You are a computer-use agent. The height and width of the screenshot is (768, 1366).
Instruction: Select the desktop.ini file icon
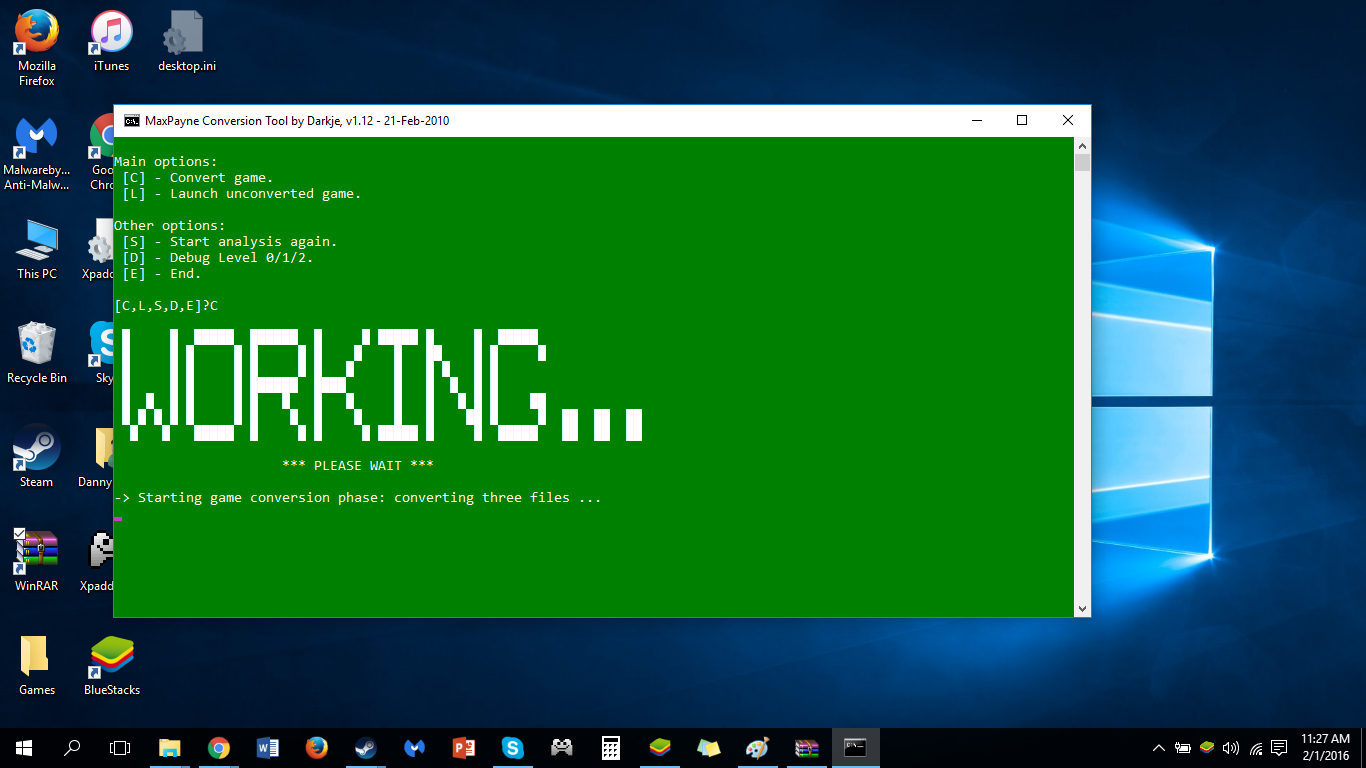186,42
